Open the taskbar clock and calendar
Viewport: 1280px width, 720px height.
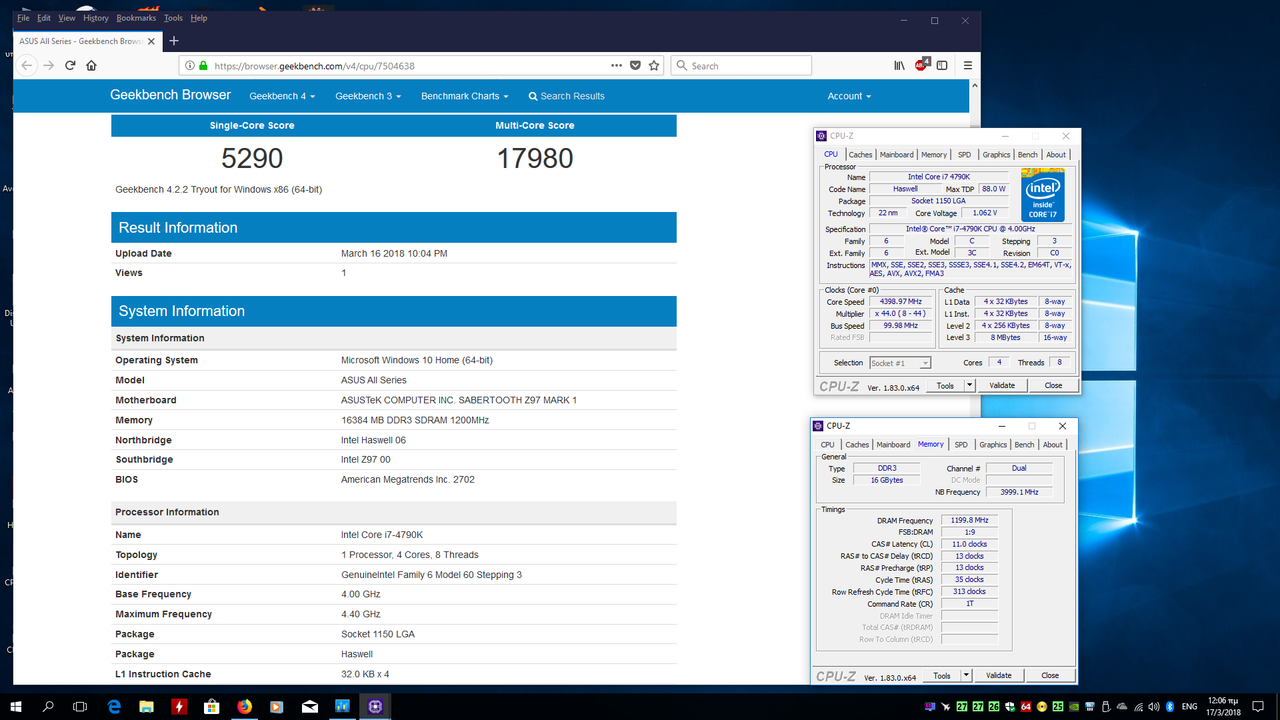(1225, 706)
